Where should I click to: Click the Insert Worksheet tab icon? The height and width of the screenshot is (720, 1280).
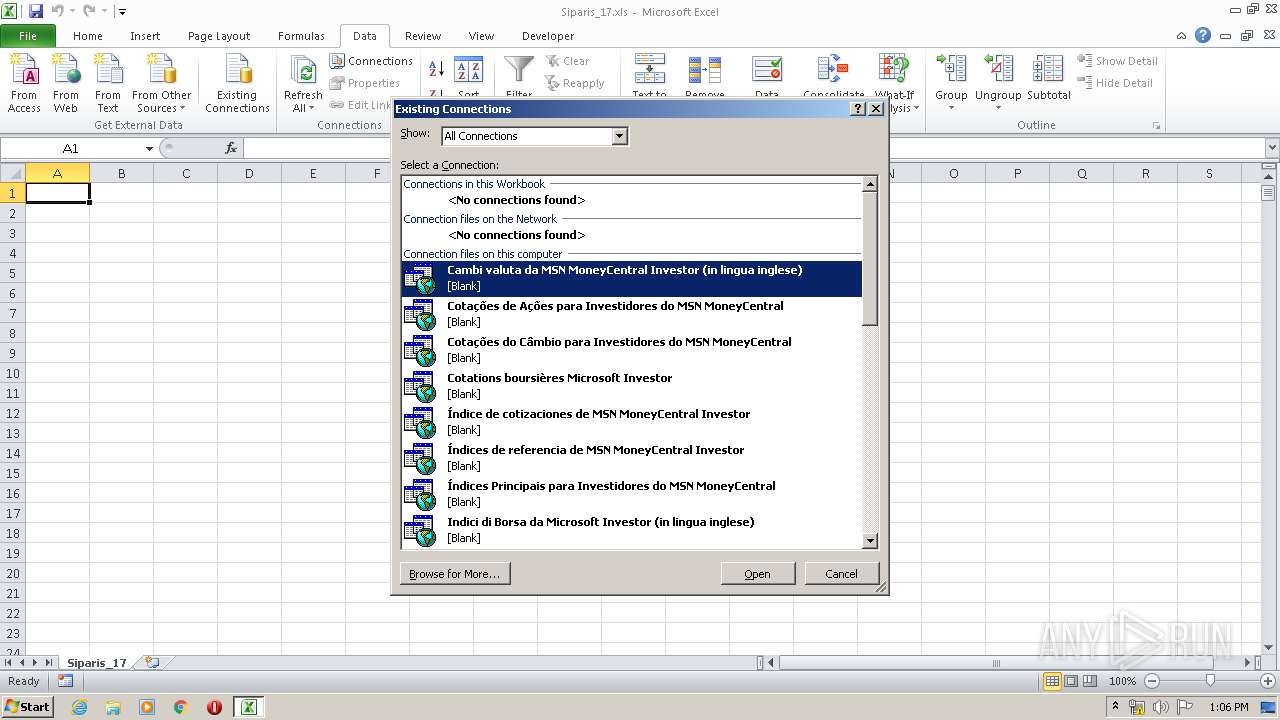pyautogui.click(x=152, y=662)
